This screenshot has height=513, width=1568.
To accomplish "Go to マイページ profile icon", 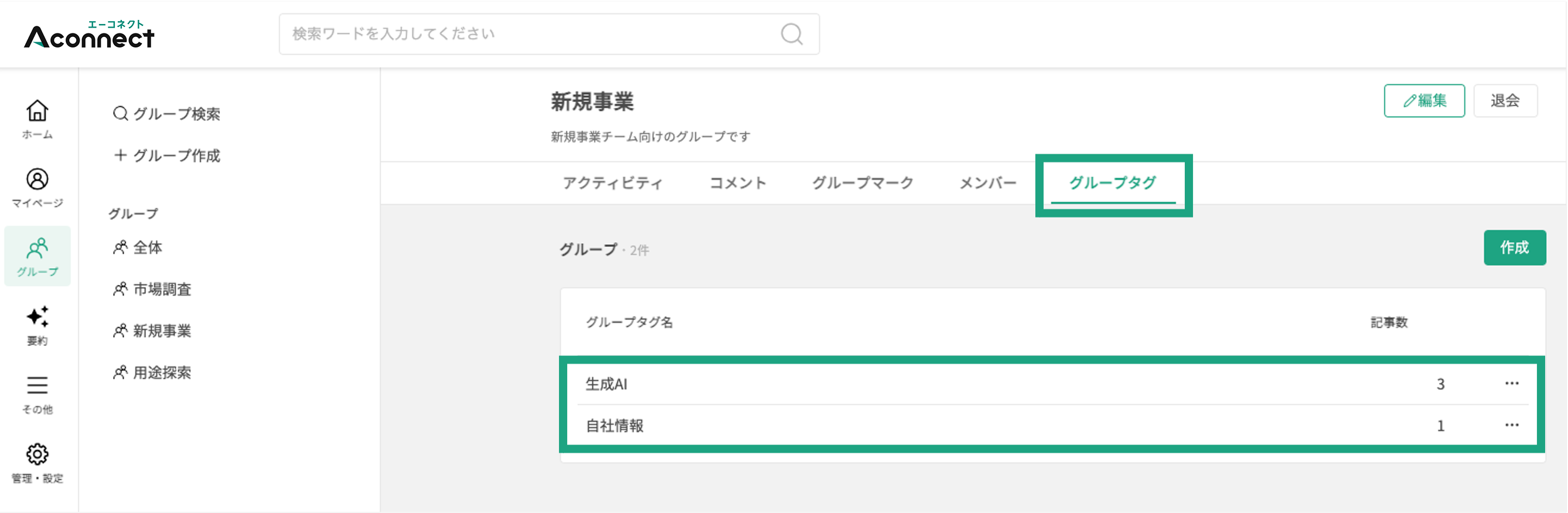I will tap(37, 179).
